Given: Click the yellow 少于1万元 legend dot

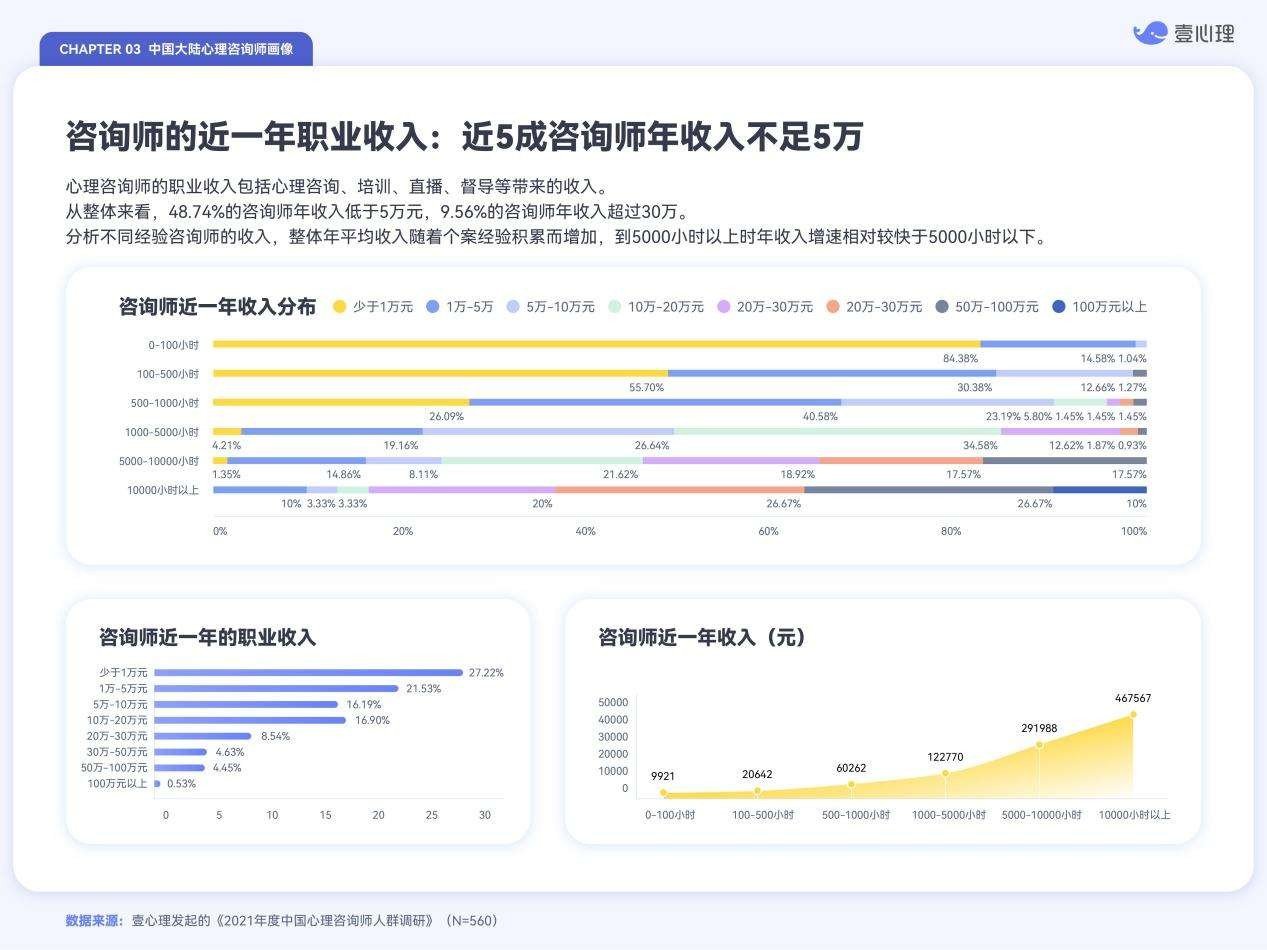Looking at the screenshot, I should click(339, 307).
